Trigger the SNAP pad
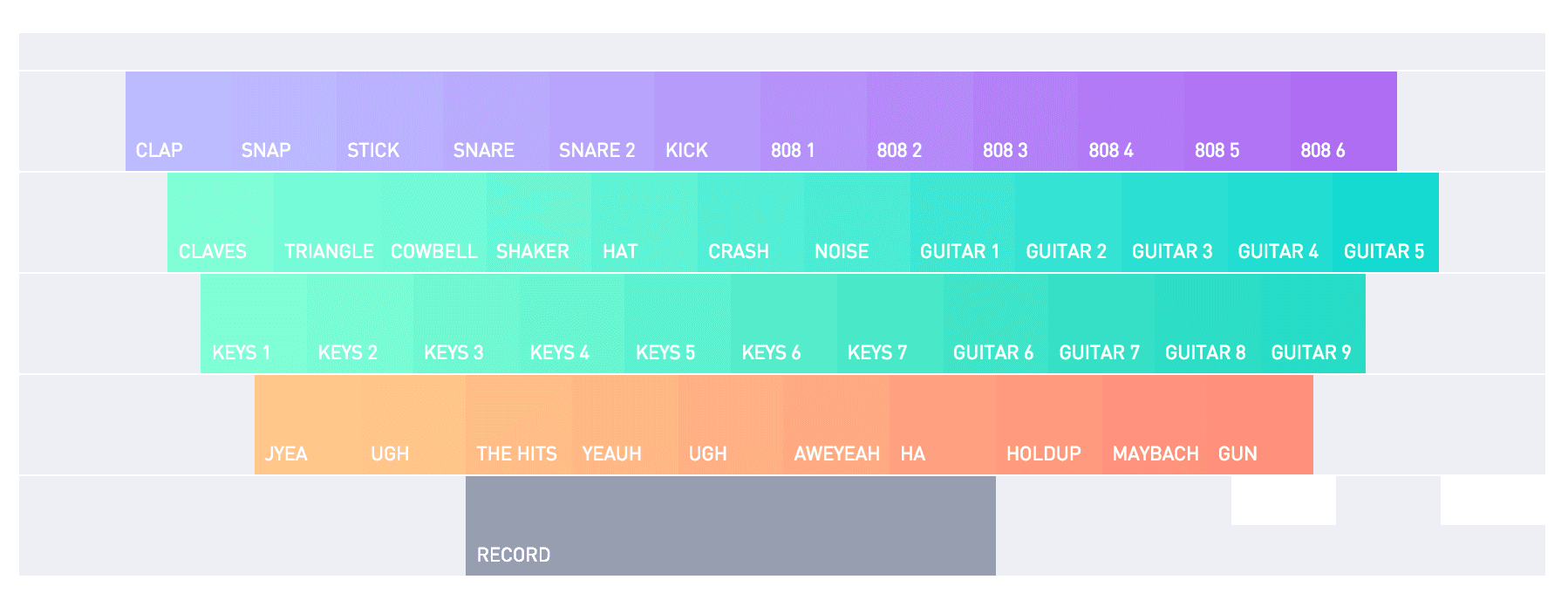Image resolution: width=1568 pixels, height=600 pixels. click(x=284, y=121)
